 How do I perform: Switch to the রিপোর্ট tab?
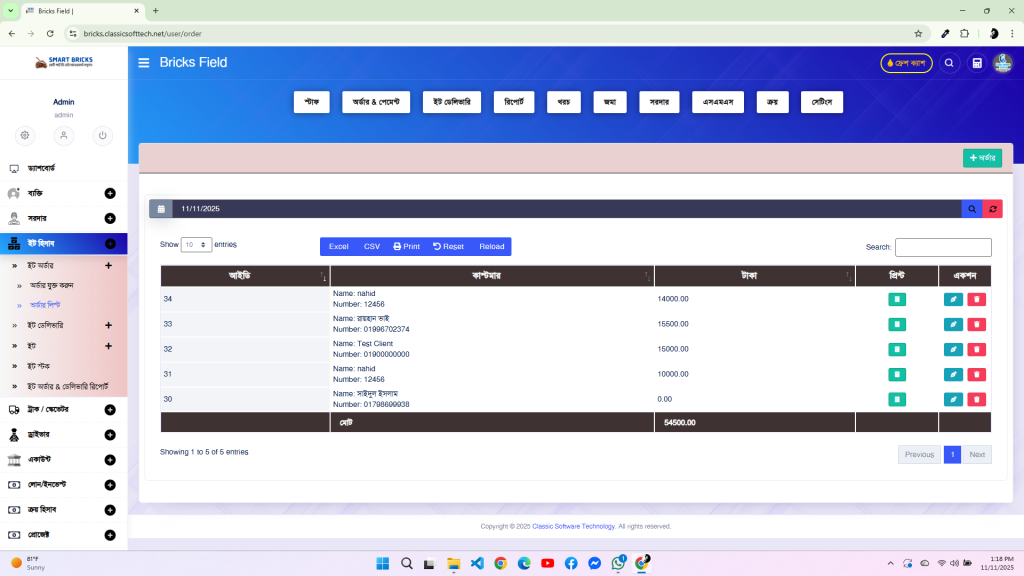513,101
